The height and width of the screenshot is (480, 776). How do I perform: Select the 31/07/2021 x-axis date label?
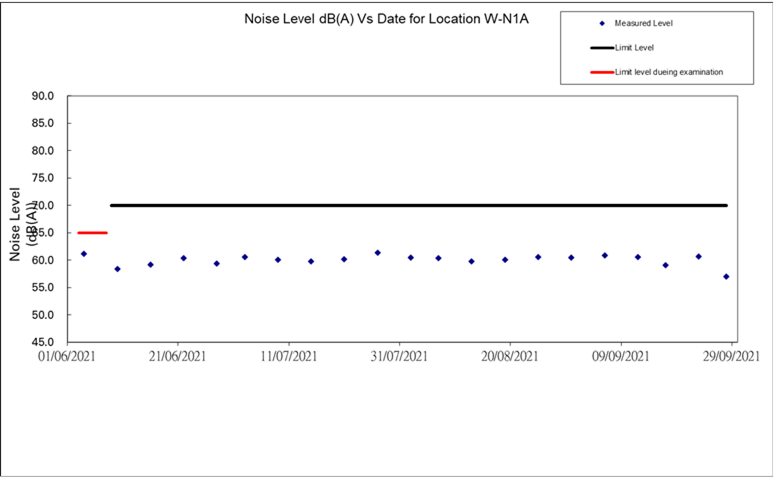400,356
